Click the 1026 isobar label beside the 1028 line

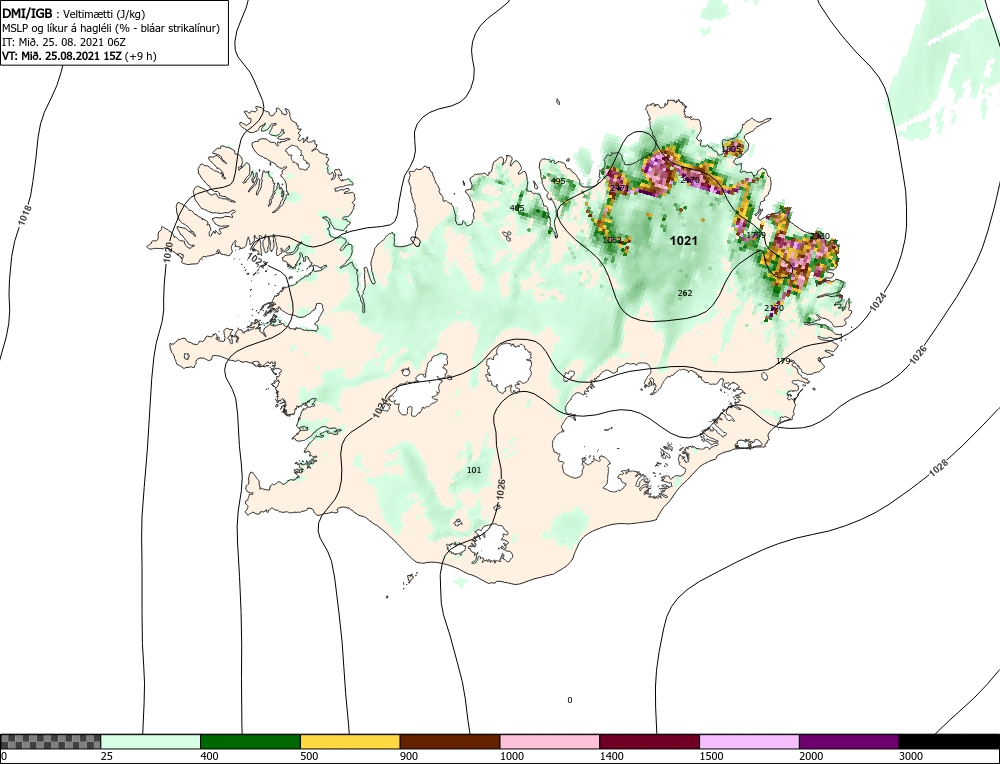pyautogui.click(x=918, y=355)
